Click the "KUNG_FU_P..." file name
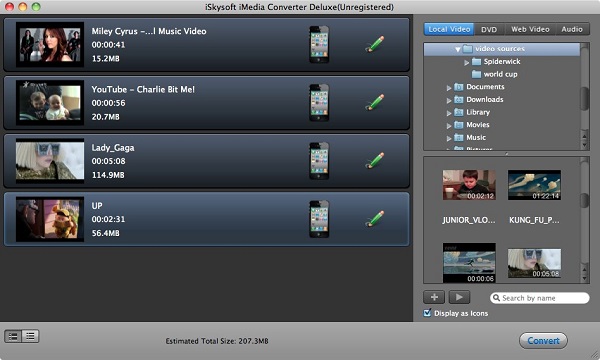 [x=534, y=220]
